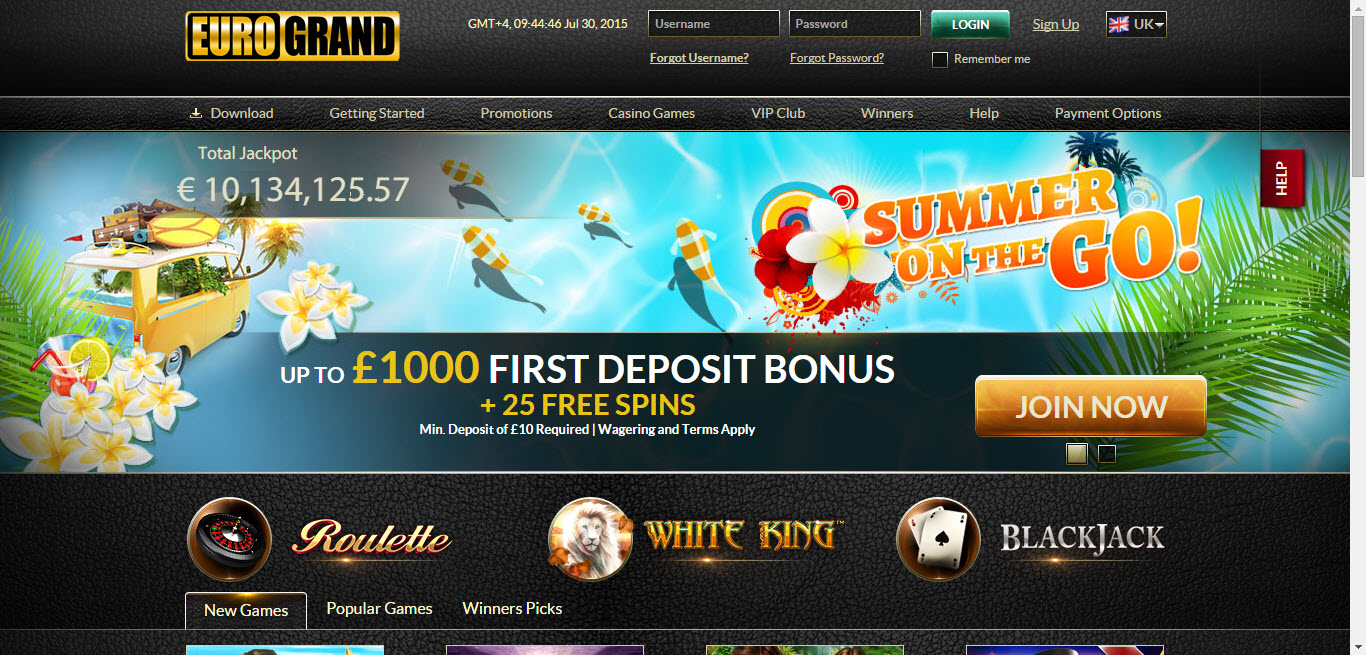
Task: Click the Download arrow icon
Action: [x=196, y=113]
